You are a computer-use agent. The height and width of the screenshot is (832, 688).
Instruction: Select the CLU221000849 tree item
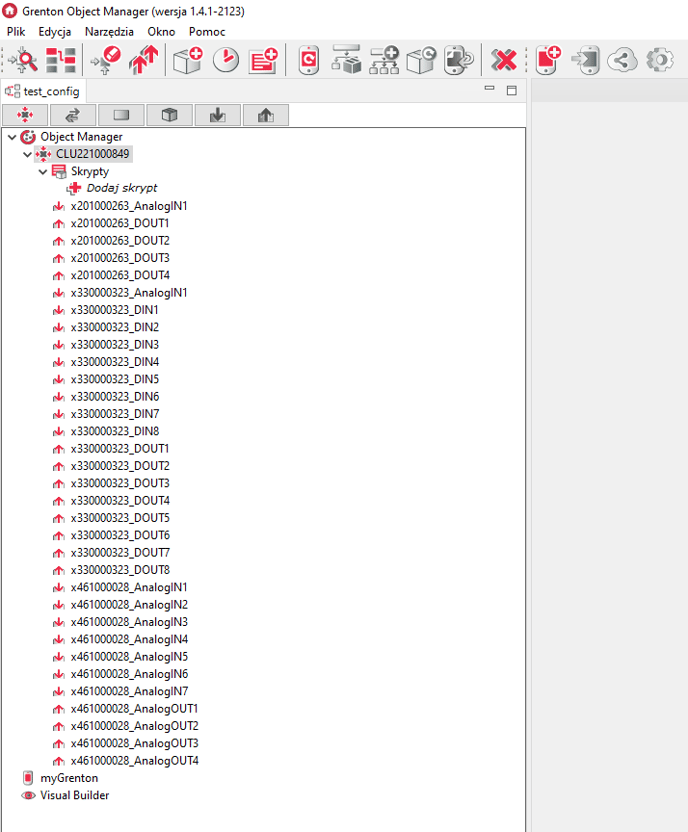[x=92, y=154]
